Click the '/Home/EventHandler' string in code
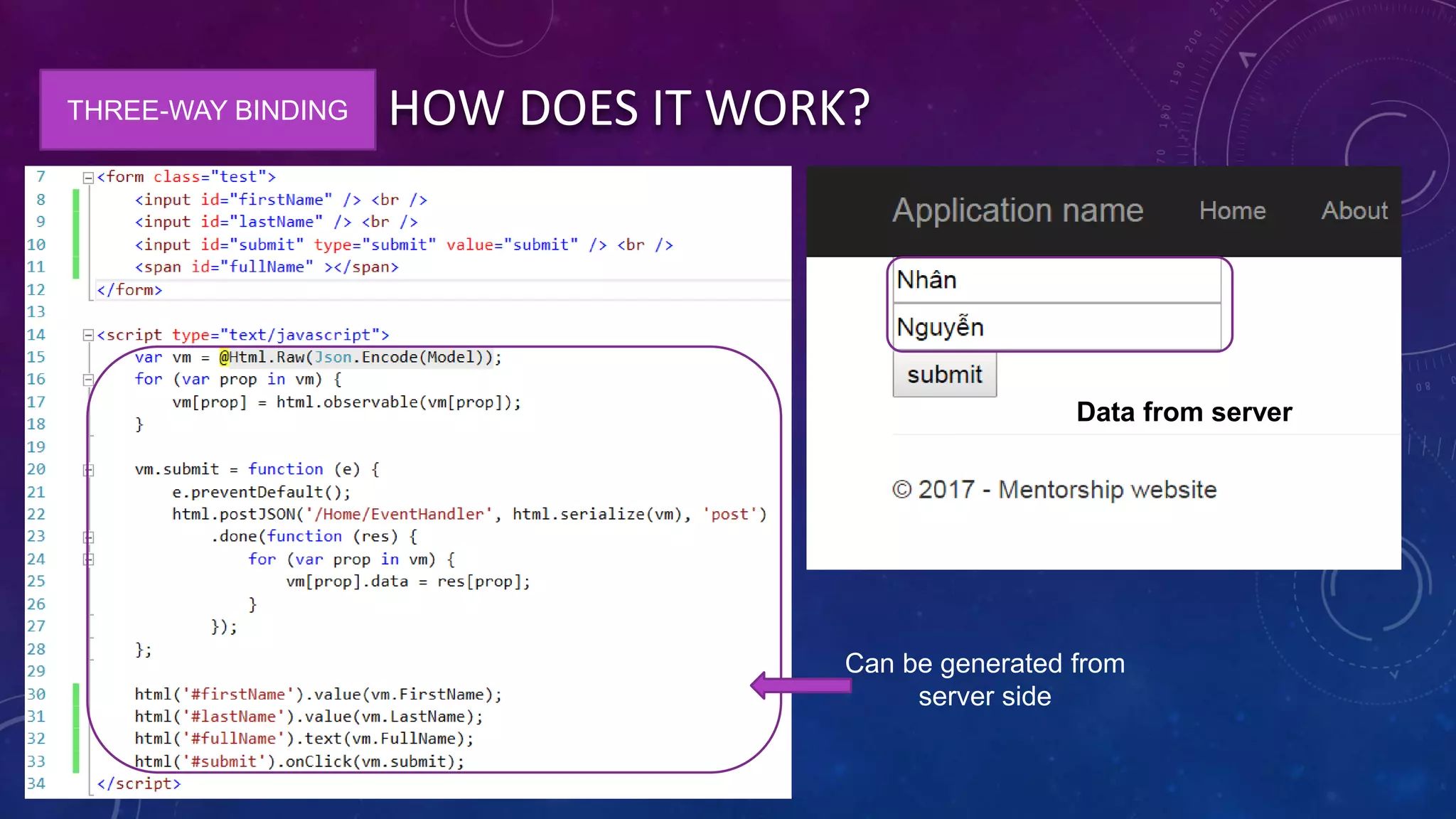This screenshot has height=819, width=1456. point(399,514)
